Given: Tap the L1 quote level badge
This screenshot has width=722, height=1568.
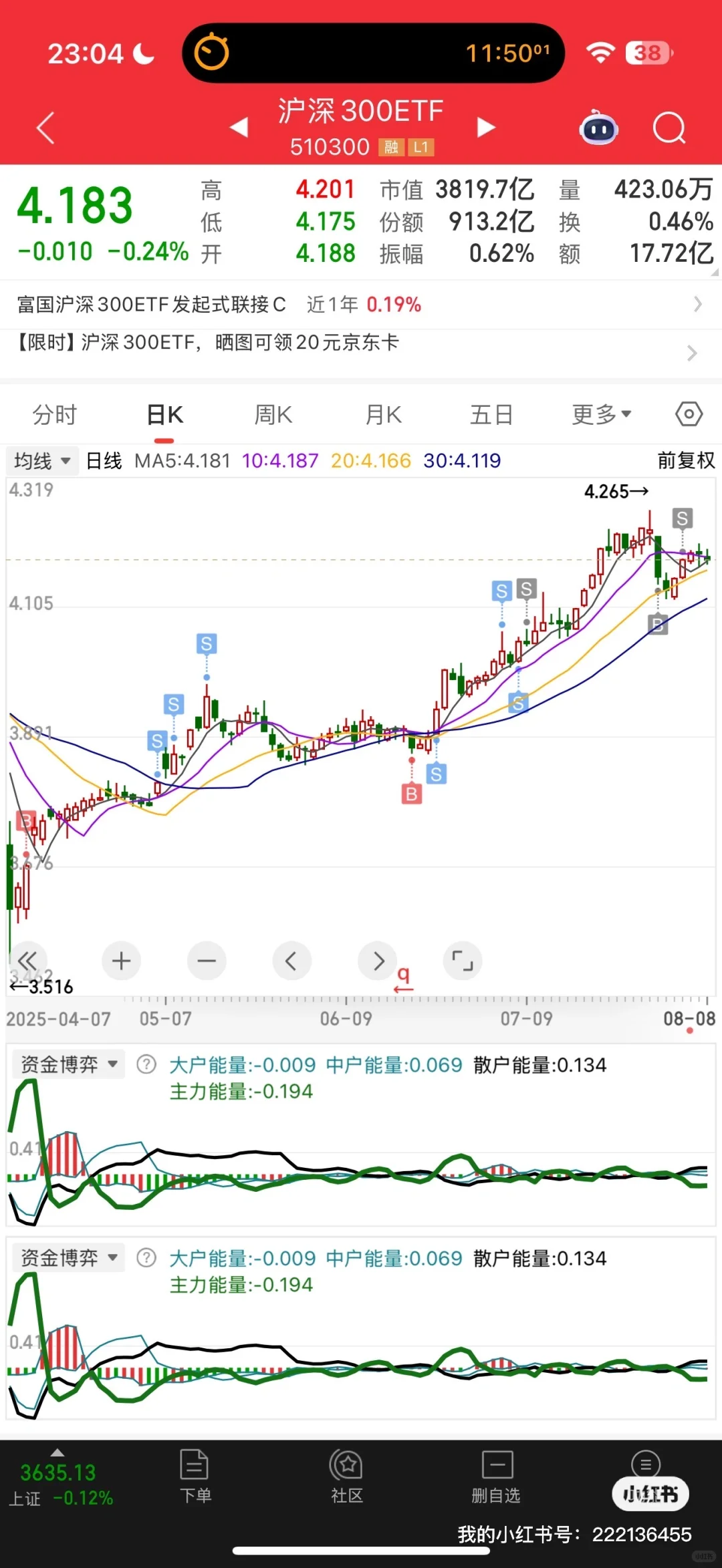Looking at the screenshot, I should point(420,147).
